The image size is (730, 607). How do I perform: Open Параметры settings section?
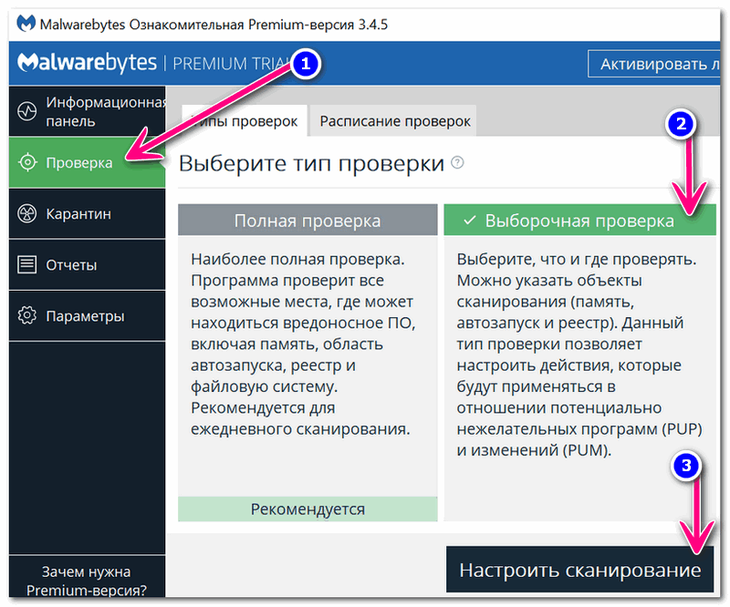point(87,316)
